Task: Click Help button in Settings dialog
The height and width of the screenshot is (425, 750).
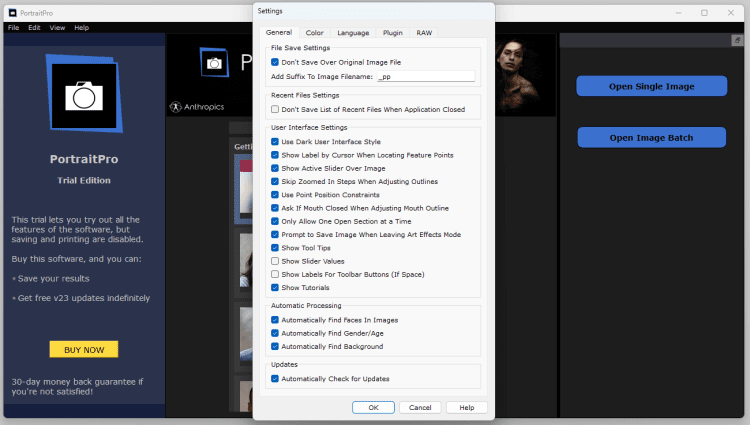Action: coord(467,407)
